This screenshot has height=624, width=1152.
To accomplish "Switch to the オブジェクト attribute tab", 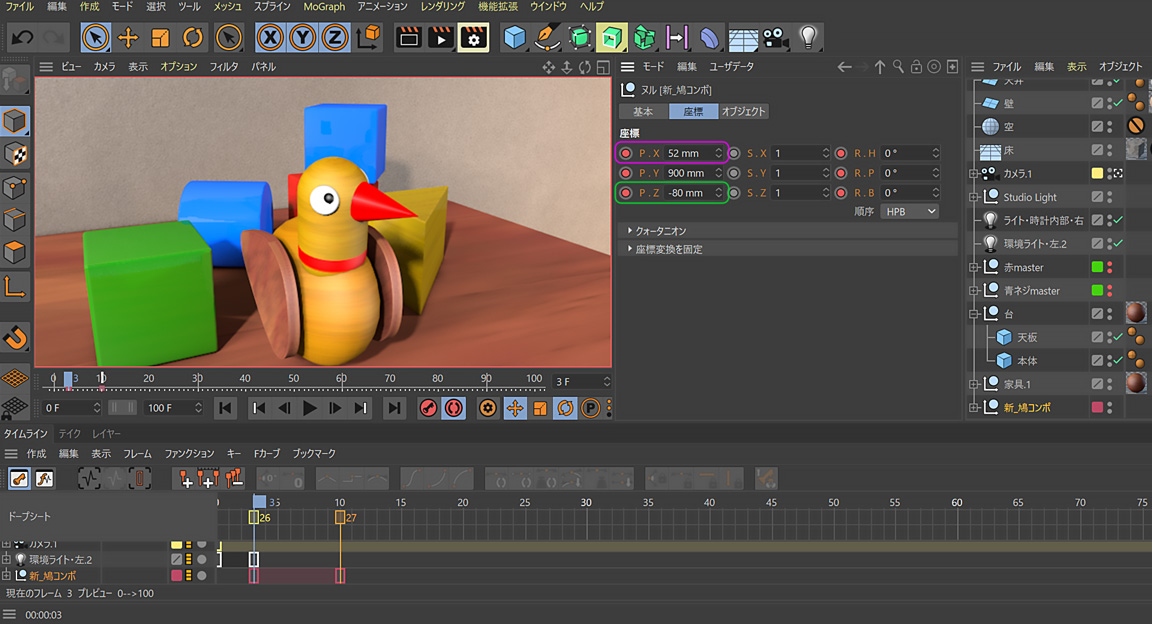I will 743,111.
